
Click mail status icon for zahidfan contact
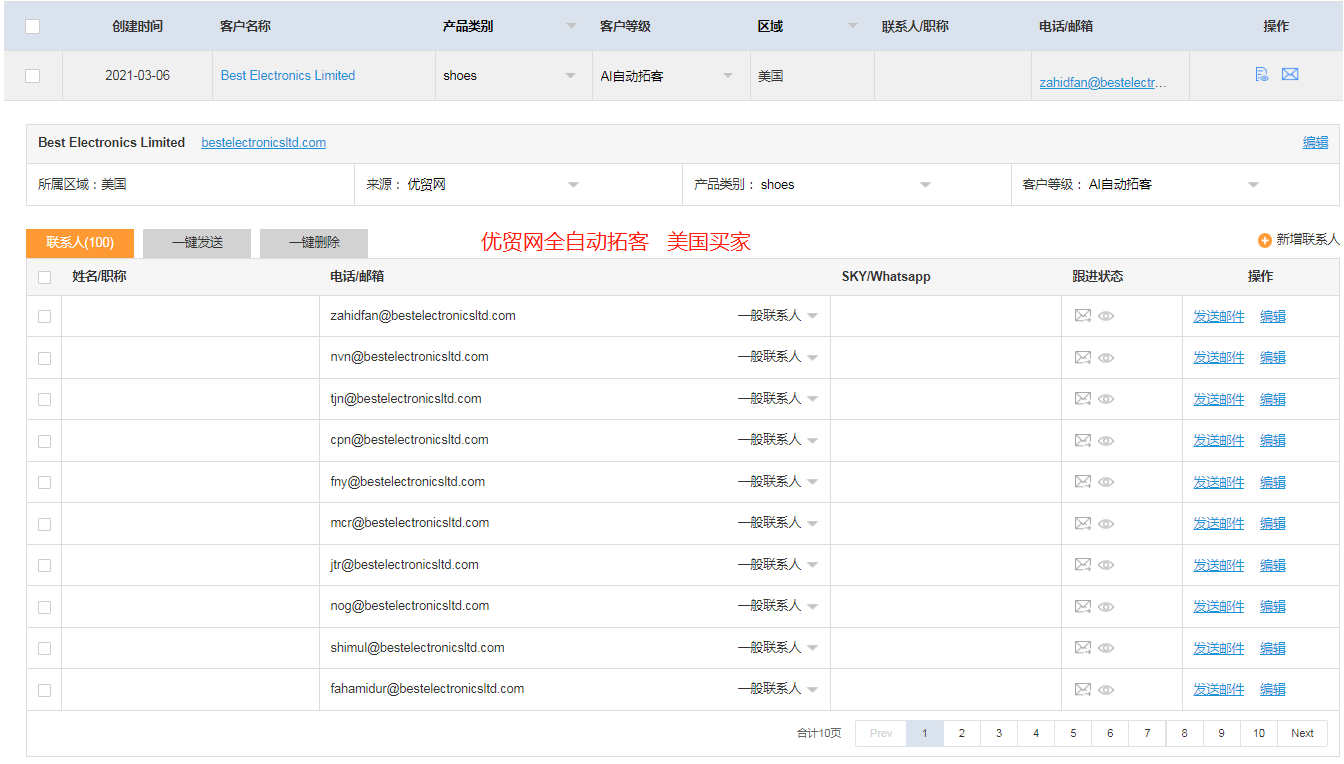pos(1083,316)
